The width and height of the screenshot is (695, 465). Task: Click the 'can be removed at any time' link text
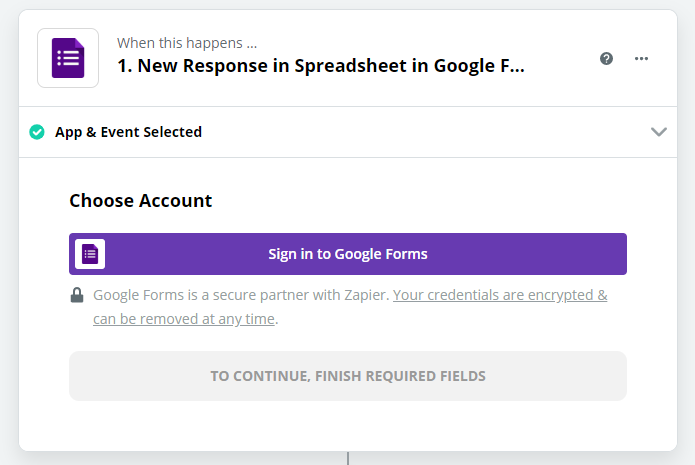(184, 319)
